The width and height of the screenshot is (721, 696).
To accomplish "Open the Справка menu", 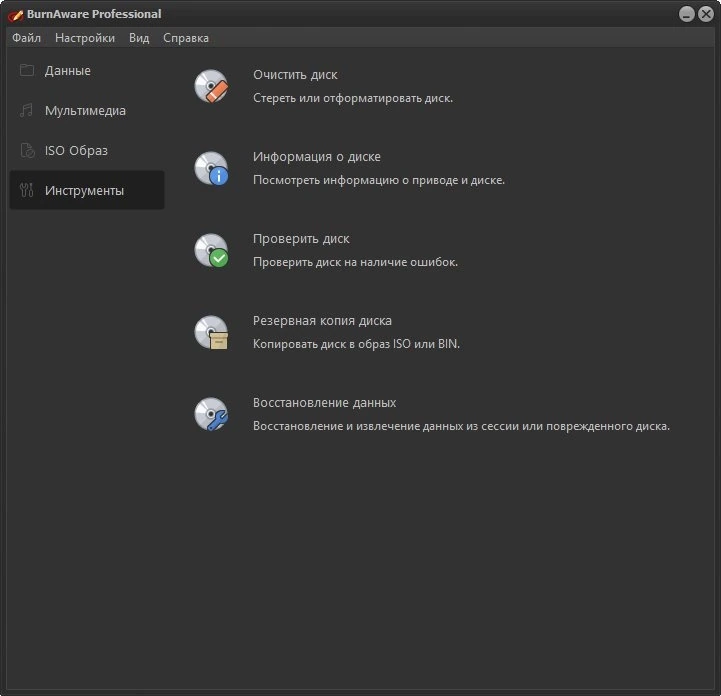I will tap(186, 38).
